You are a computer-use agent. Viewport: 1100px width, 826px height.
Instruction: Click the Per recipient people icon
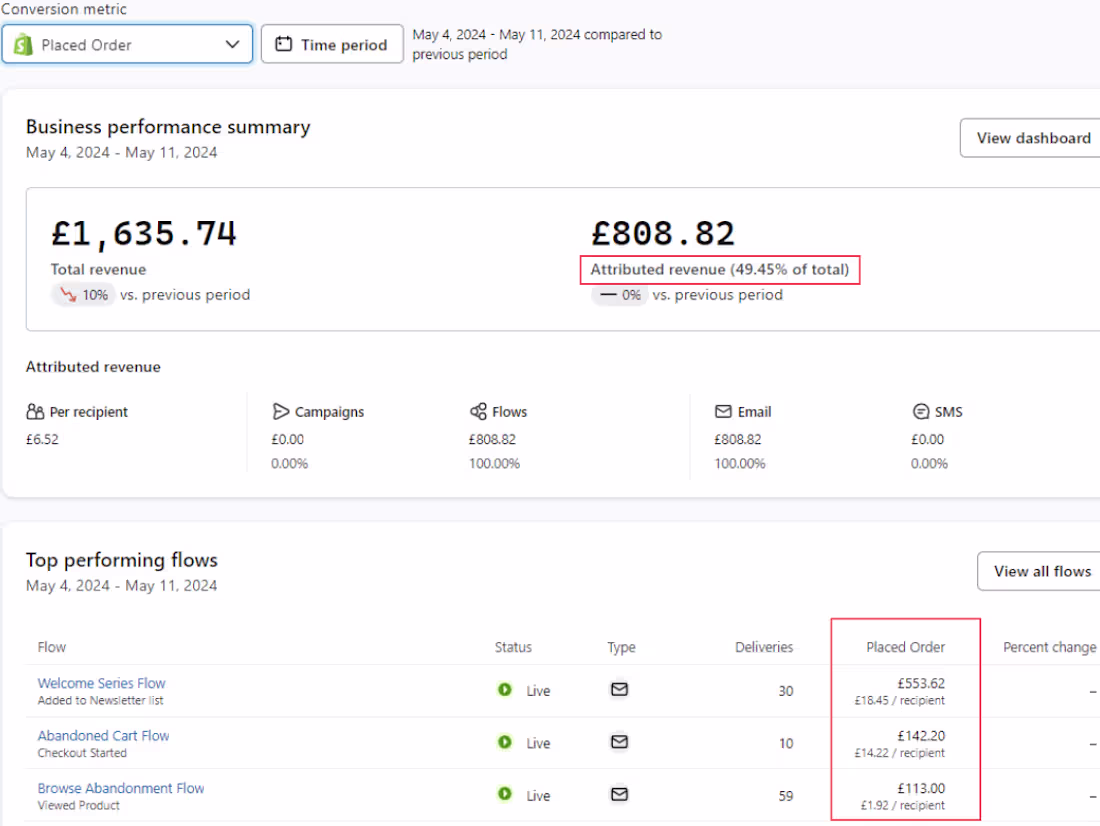tap(32, 411)
